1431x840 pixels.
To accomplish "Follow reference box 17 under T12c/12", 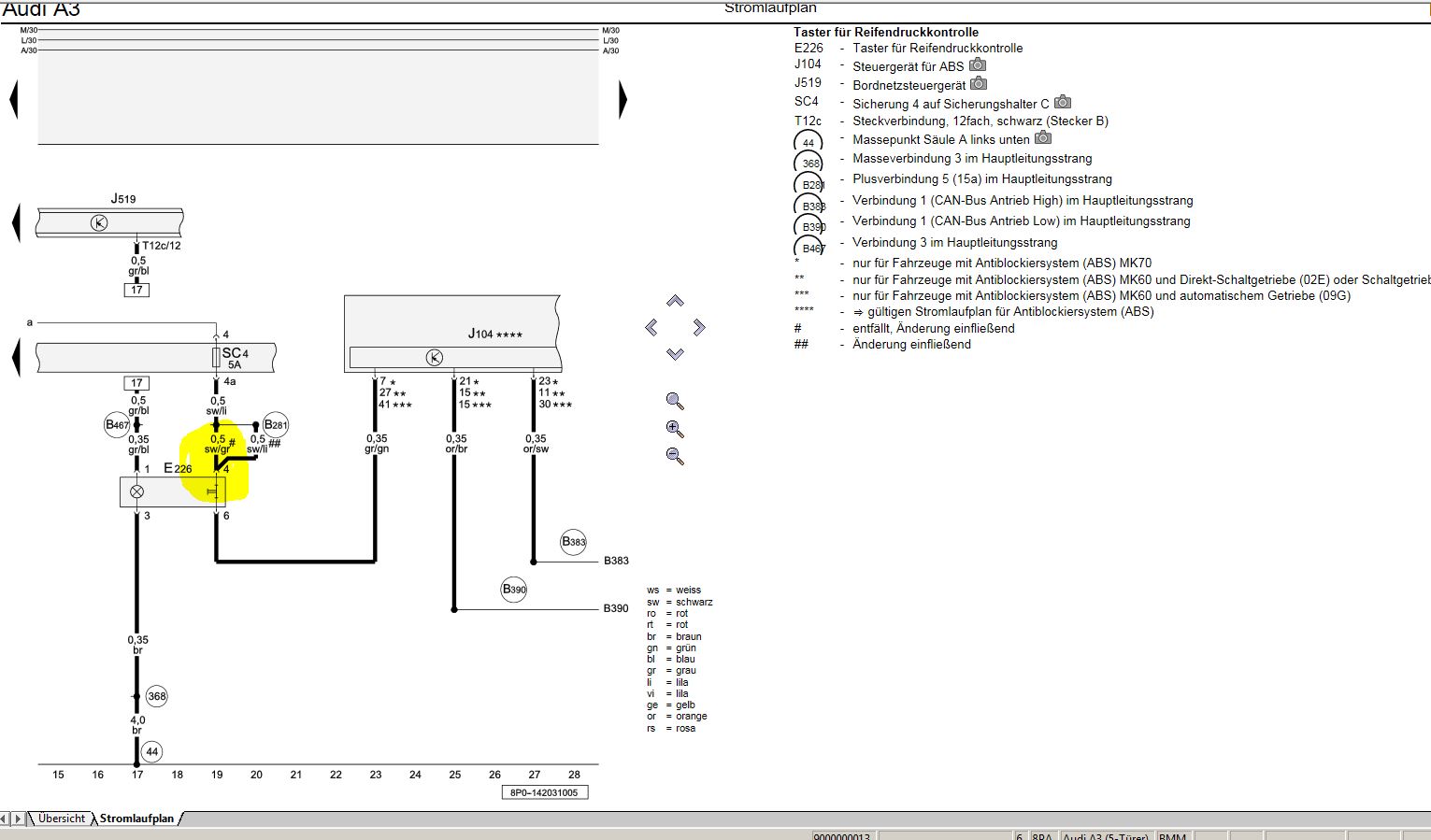I will click(137, 290).
